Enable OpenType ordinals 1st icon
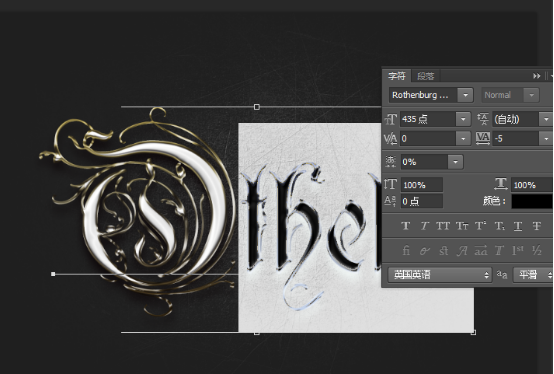 pyautogui.click(x=518, y=251)
